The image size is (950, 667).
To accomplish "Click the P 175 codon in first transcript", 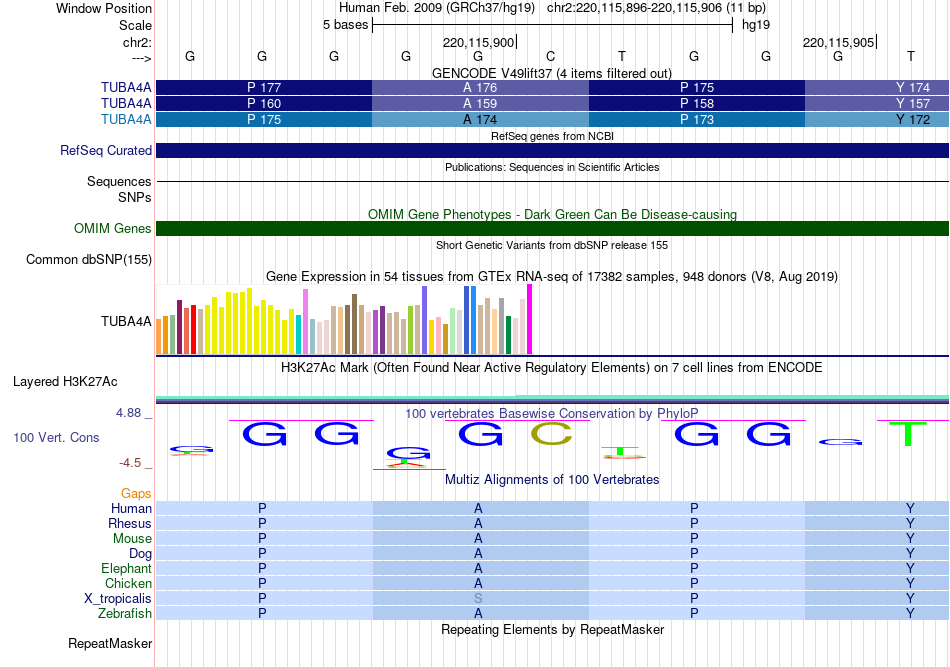I will (x=697, y=87).
